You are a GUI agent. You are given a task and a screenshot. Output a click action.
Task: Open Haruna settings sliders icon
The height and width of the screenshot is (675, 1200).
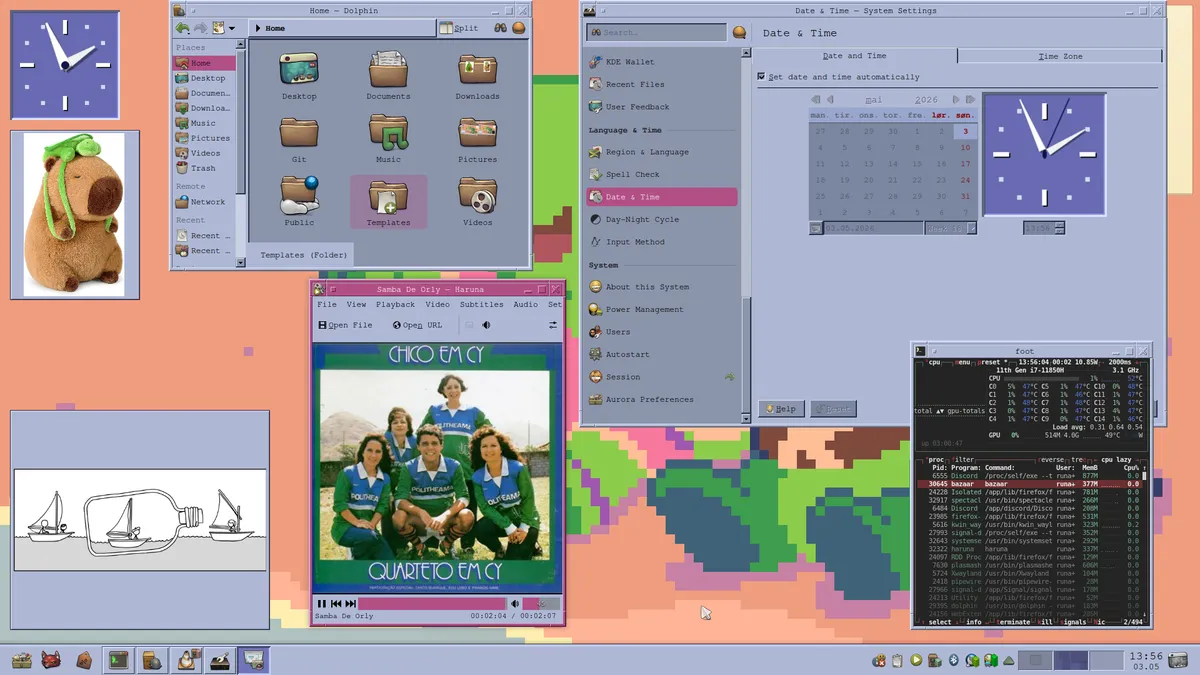(553, 325)
